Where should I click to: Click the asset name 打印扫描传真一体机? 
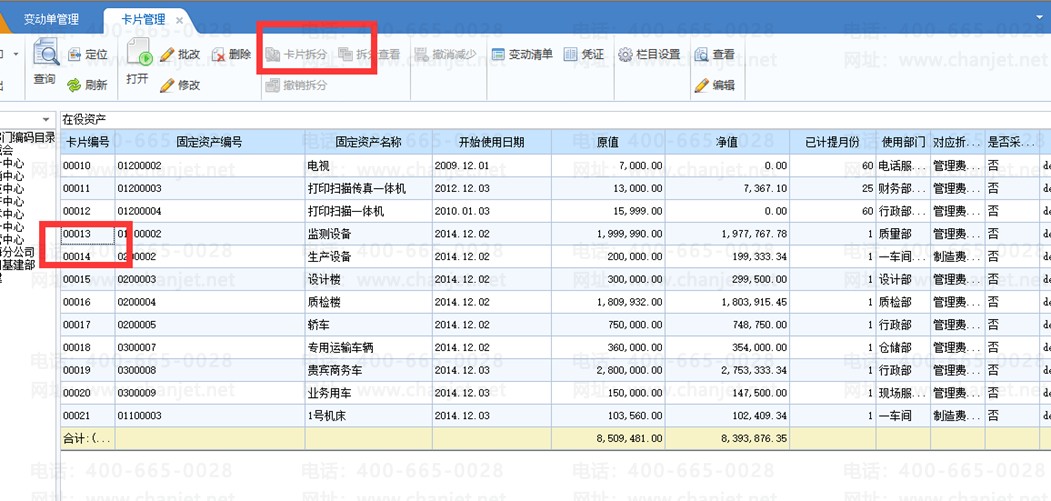tap(357, 188)
